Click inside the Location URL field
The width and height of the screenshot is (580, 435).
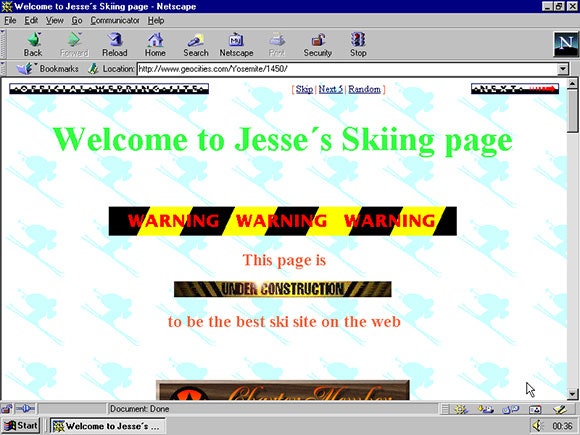[x=348, y=69]
